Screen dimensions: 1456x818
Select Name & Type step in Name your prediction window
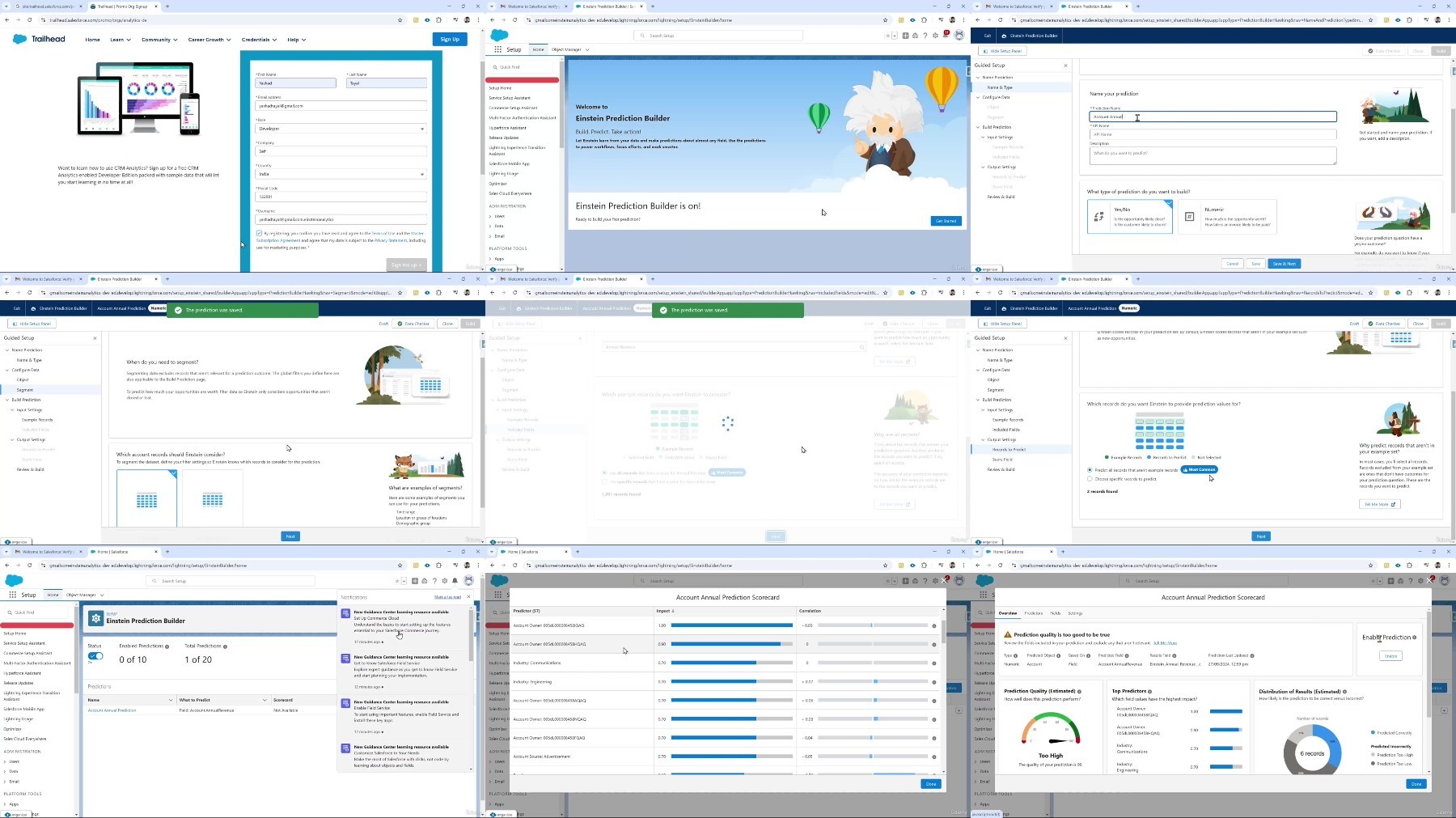[1000, 87]
